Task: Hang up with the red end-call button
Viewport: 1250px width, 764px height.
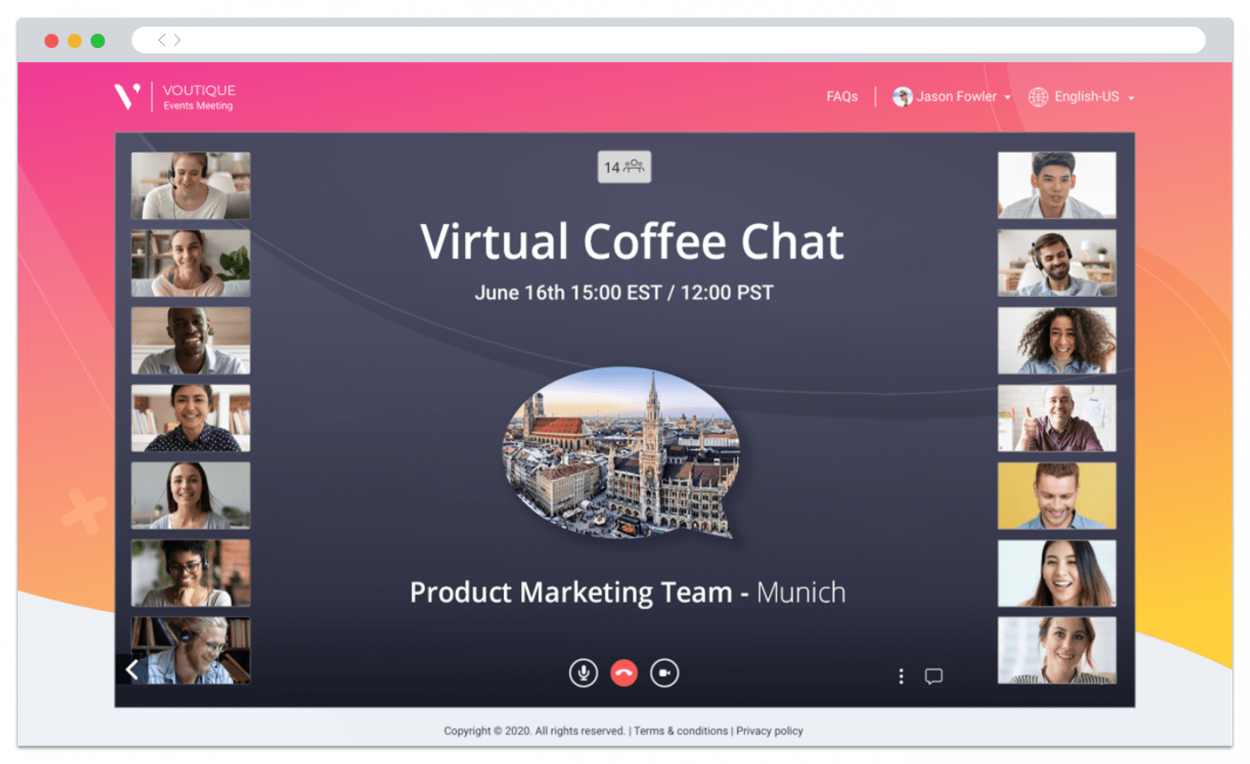Action: (624, 673)
